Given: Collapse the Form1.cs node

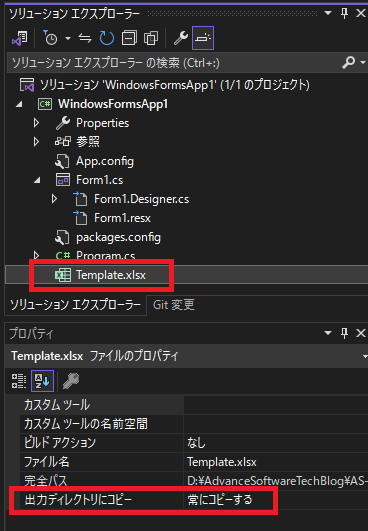Looking at the screenshot, I should (x=37, y=180).
